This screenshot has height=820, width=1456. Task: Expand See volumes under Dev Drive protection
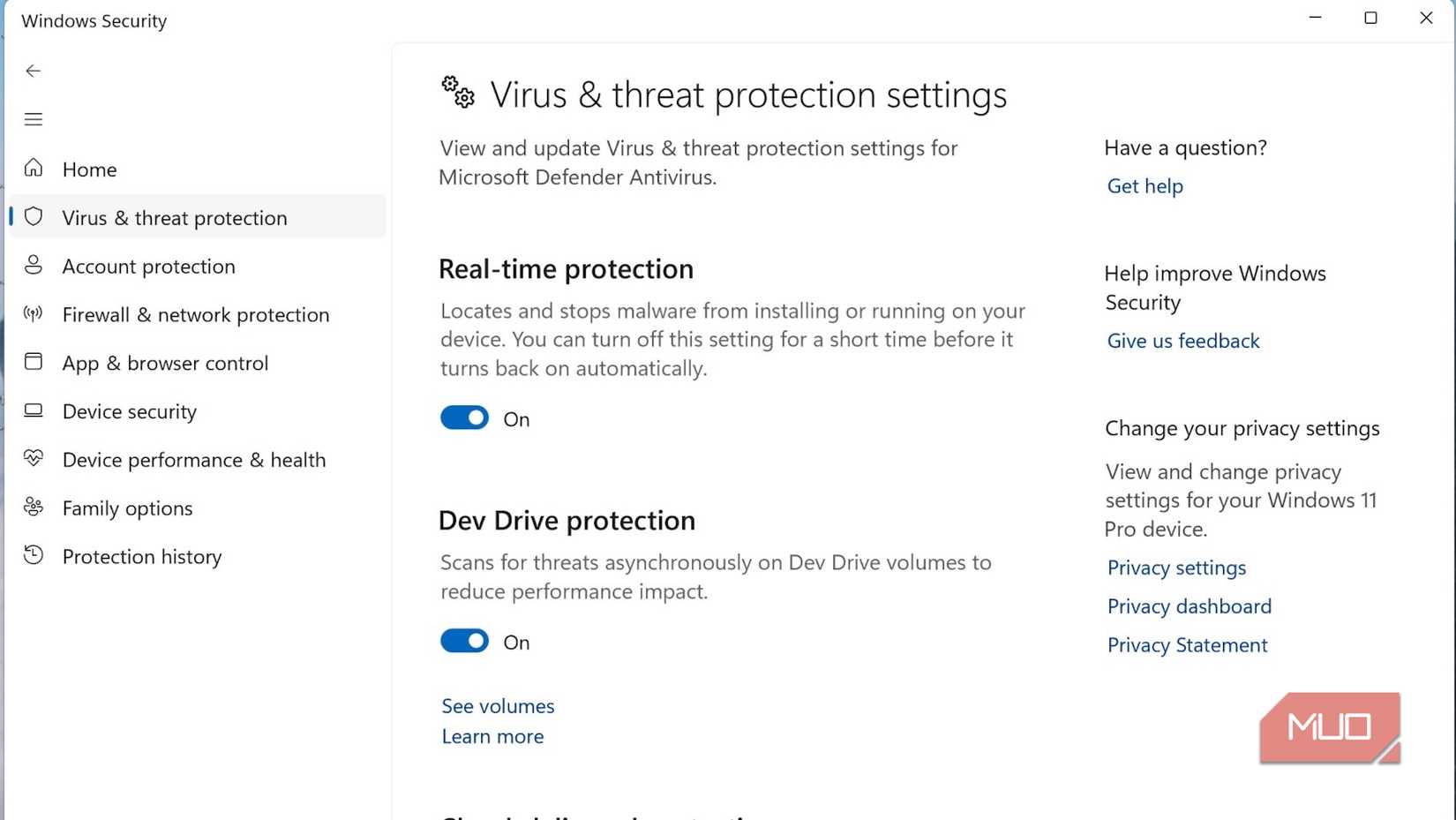point(497,705)
